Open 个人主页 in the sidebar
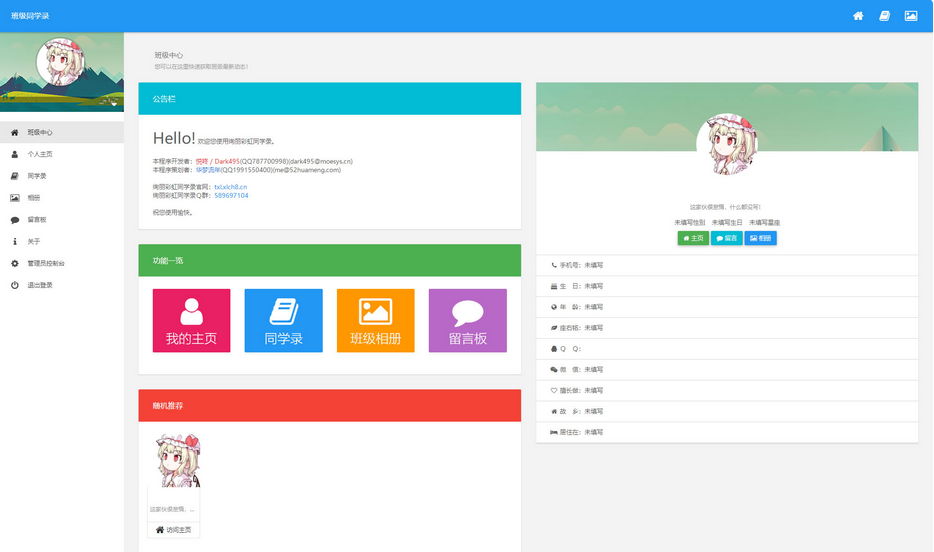The height and width of the screenshot is (552, 934). point(62,154)
